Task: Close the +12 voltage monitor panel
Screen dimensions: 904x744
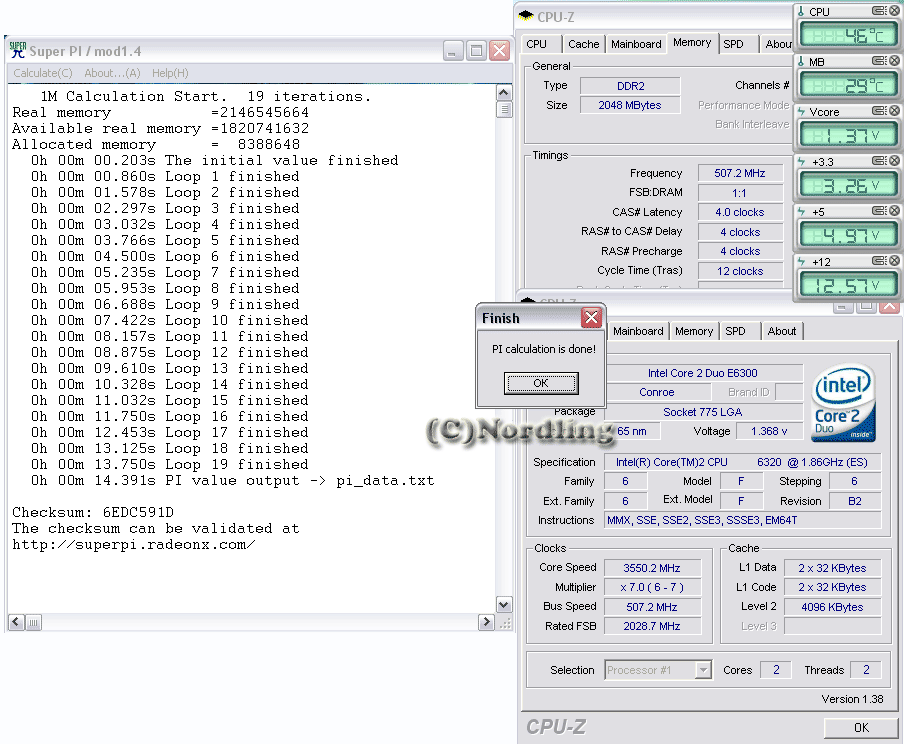Action: point(894,261)
